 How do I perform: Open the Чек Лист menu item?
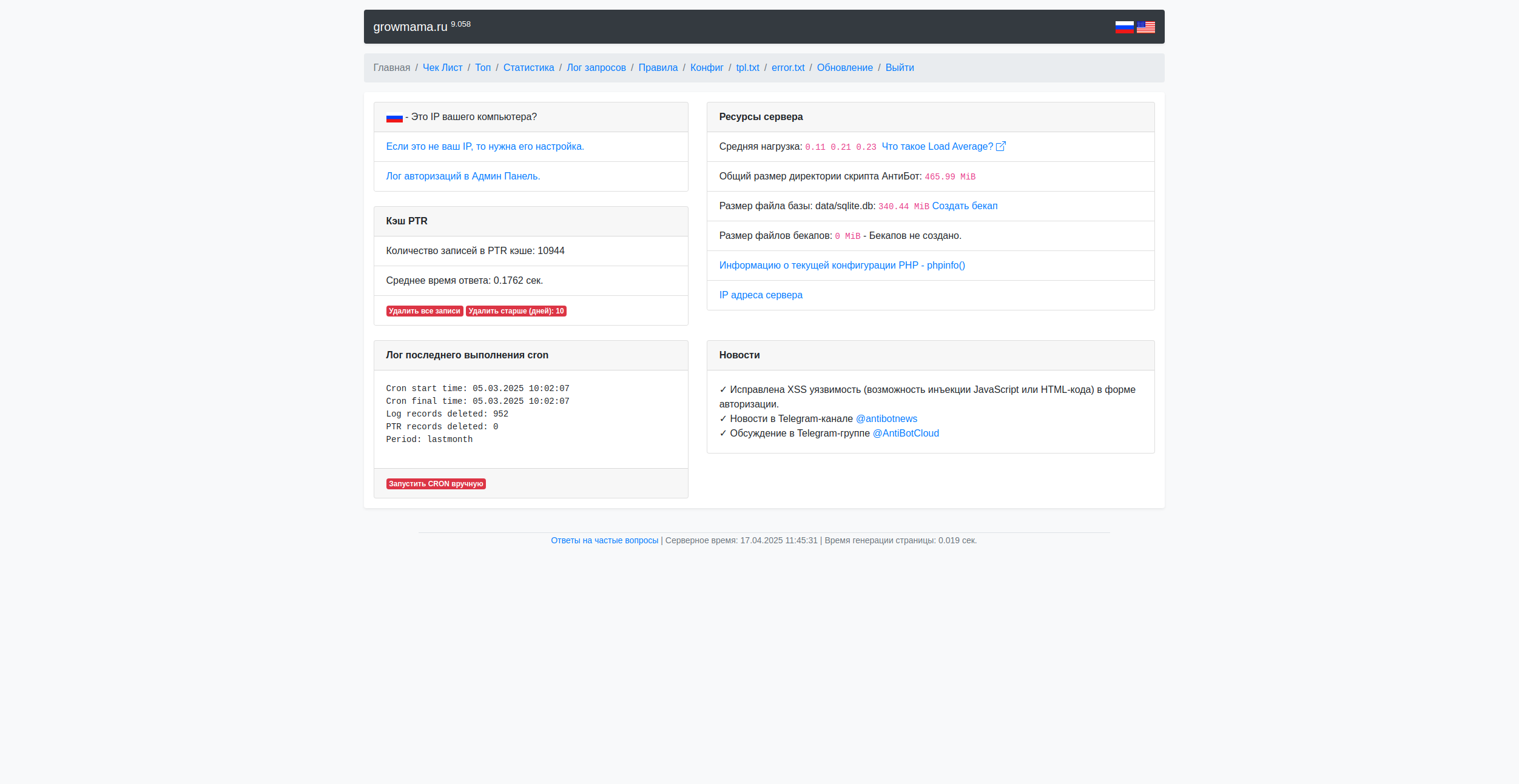[442, 68]
